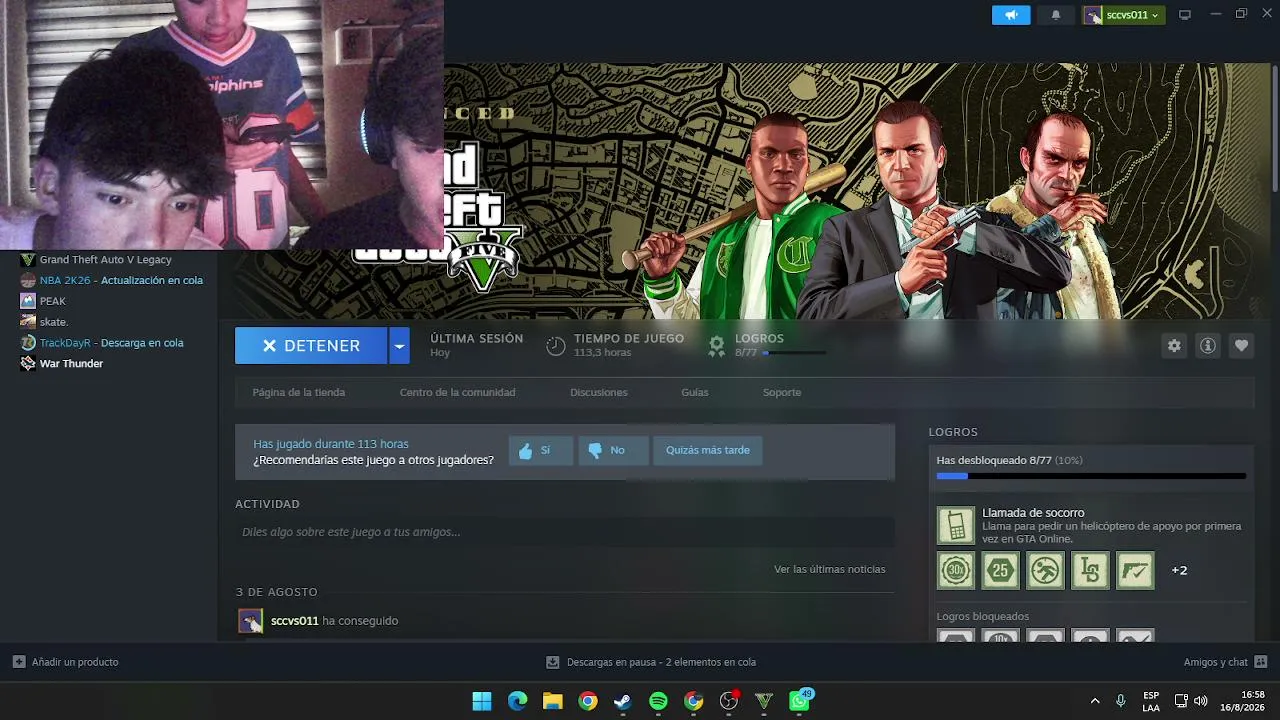Open sccvs011 avatar in activity feed
The width and height of the screenshot is (1280, 720).
(250, 621)
